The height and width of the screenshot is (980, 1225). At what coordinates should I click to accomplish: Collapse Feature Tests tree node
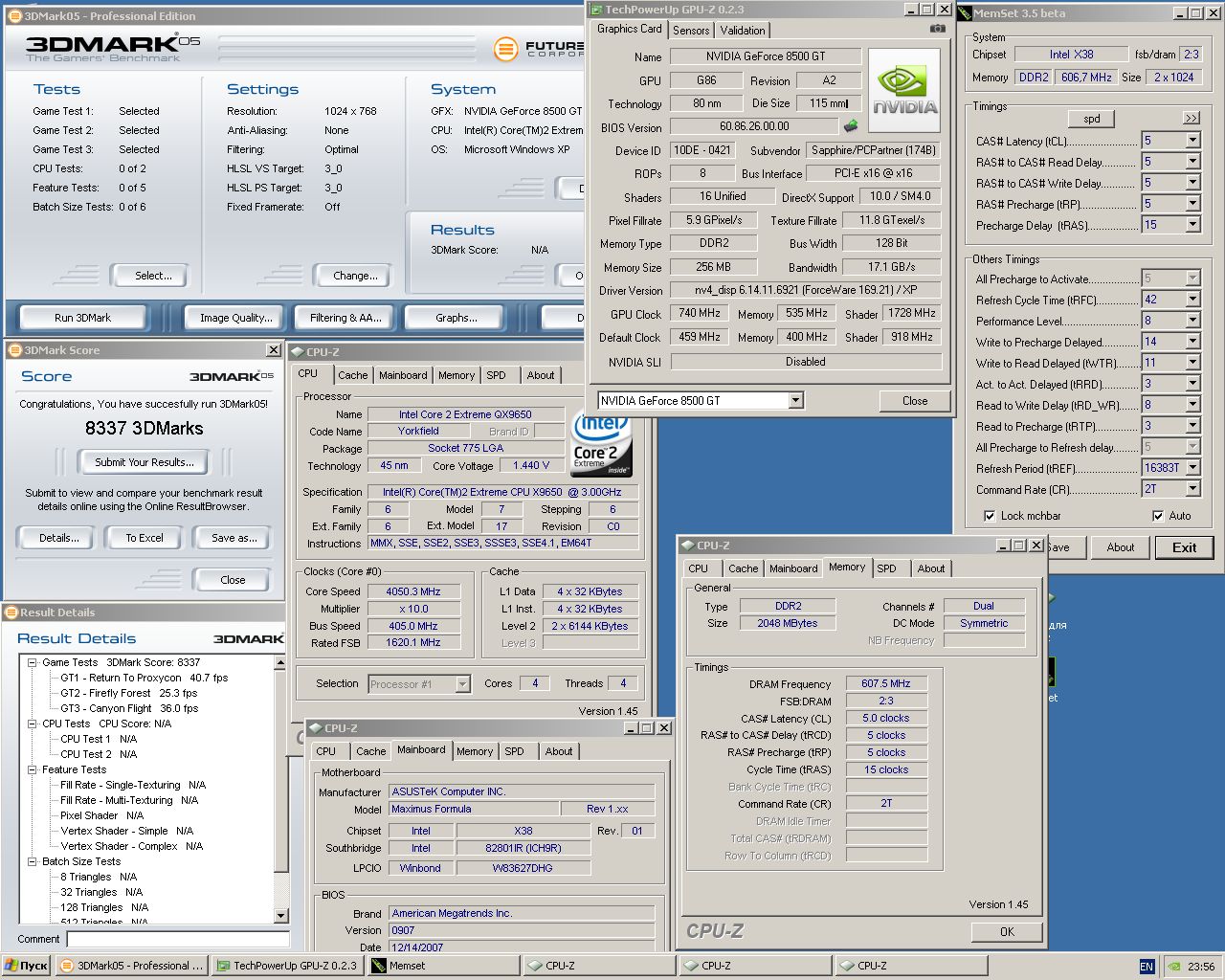[32, 769]
